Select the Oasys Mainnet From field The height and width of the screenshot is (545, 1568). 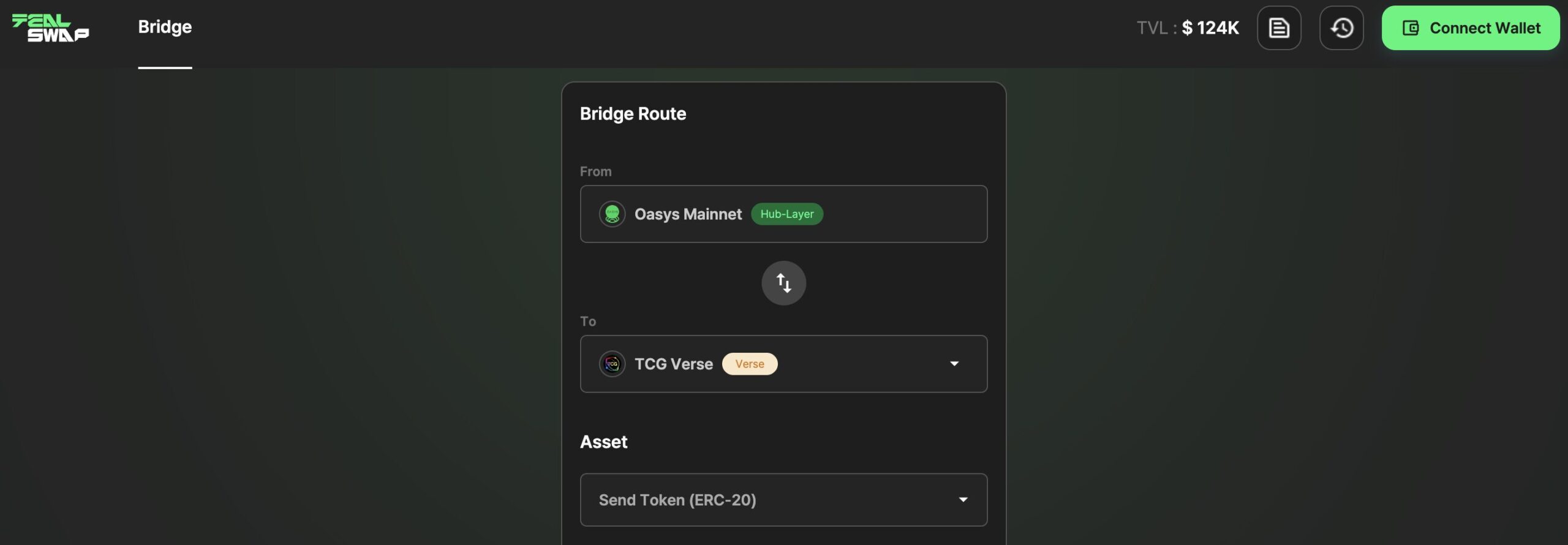783,214
